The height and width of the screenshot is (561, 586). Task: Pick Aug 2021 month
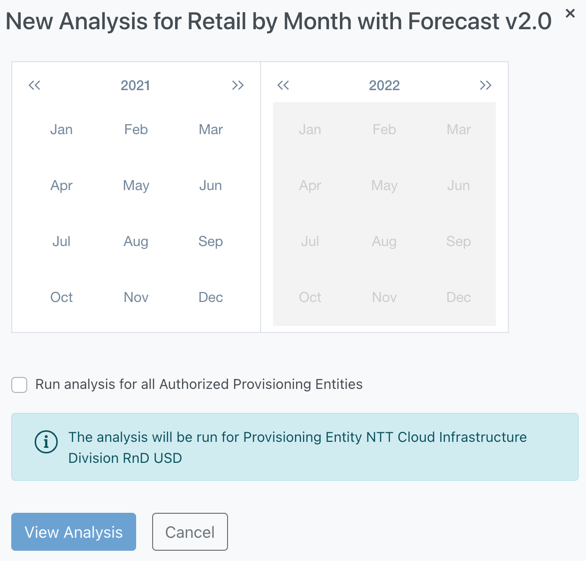[136, 241]
